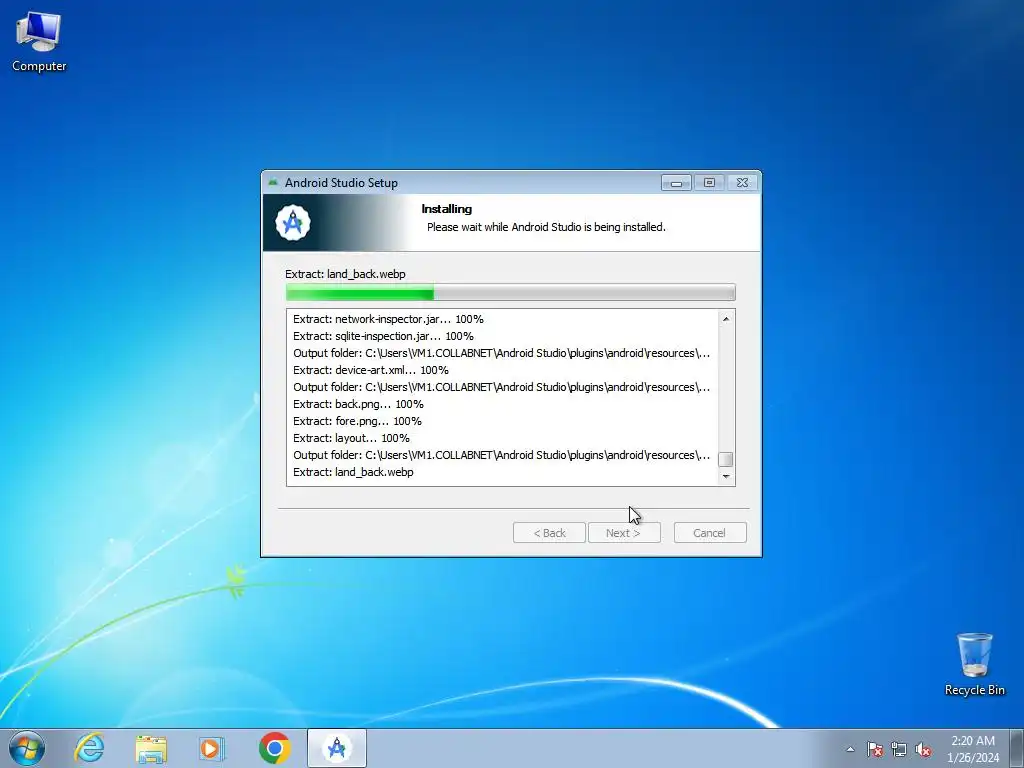Select the 'Extract: fore.png... 100%' log line
1024x768 pixels.
(x=357, y=421)
